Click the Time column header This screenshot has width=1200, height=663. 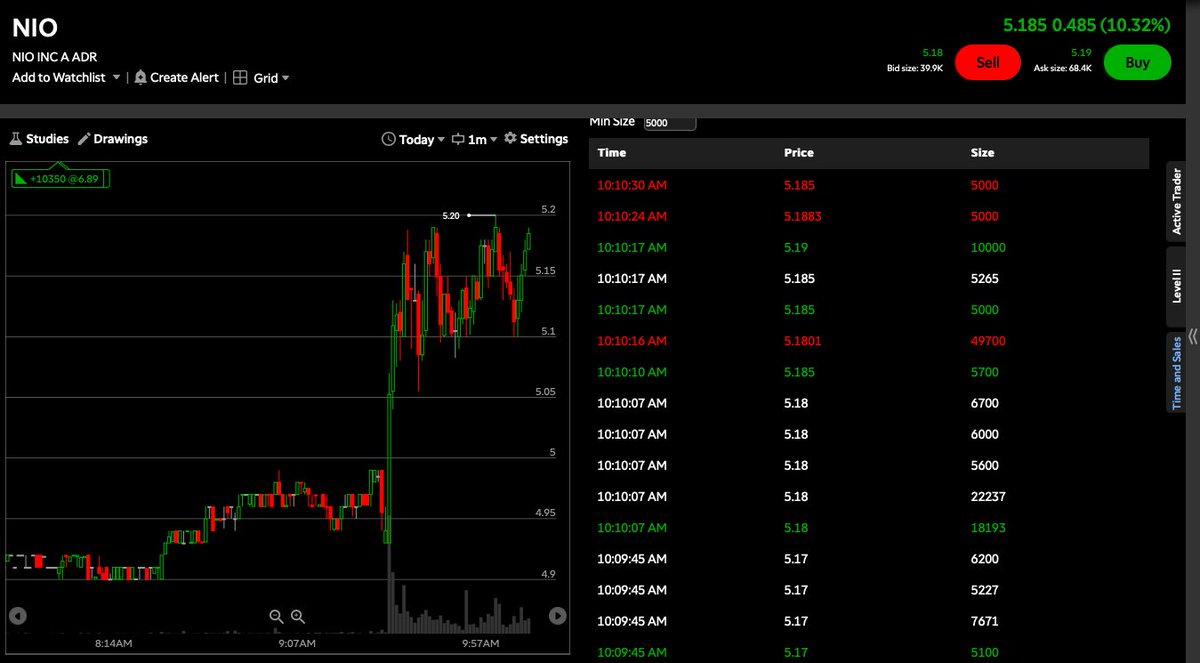coord(612,153)
